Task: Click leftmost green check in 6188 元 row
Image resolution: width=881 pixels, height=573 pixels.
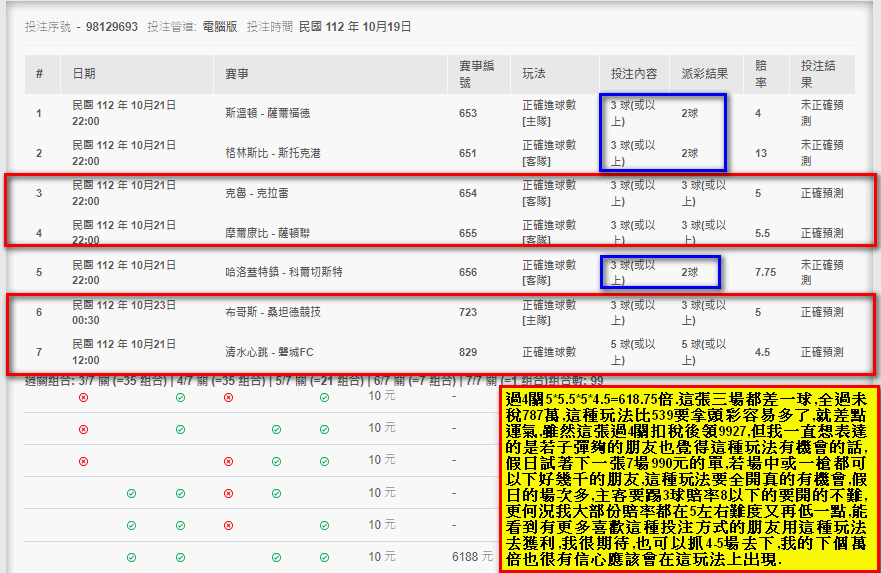Action: [x=131, y=557]
